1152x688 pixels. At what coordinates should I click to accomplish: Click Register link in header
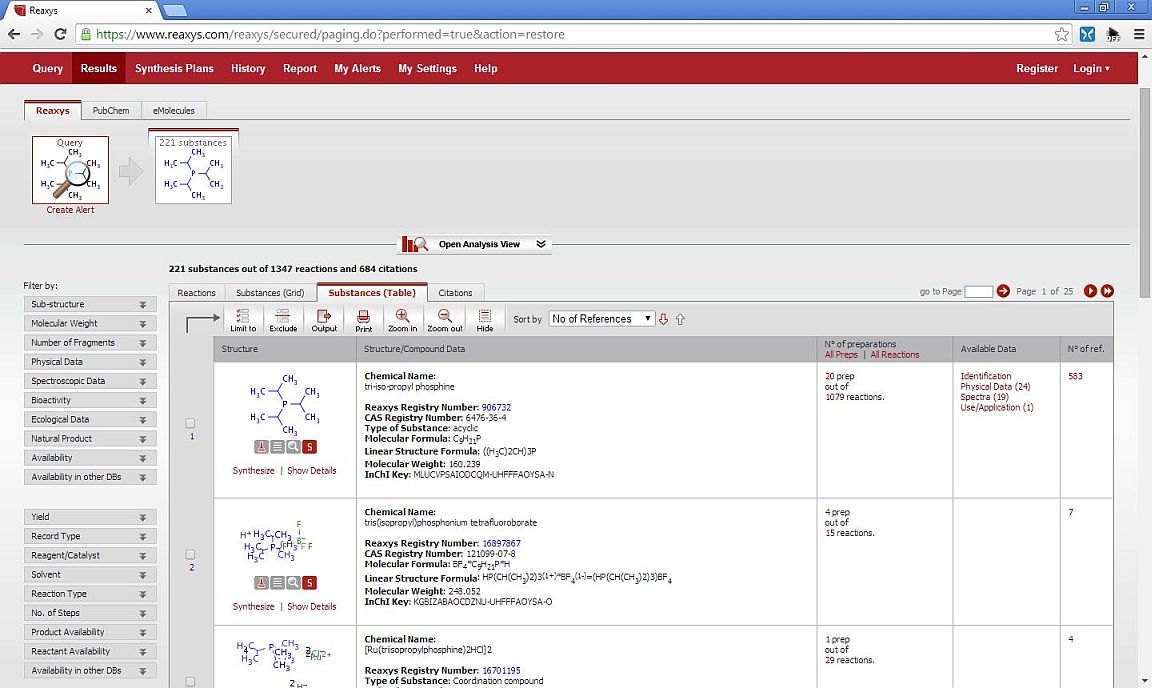(x=1037, y=68)
